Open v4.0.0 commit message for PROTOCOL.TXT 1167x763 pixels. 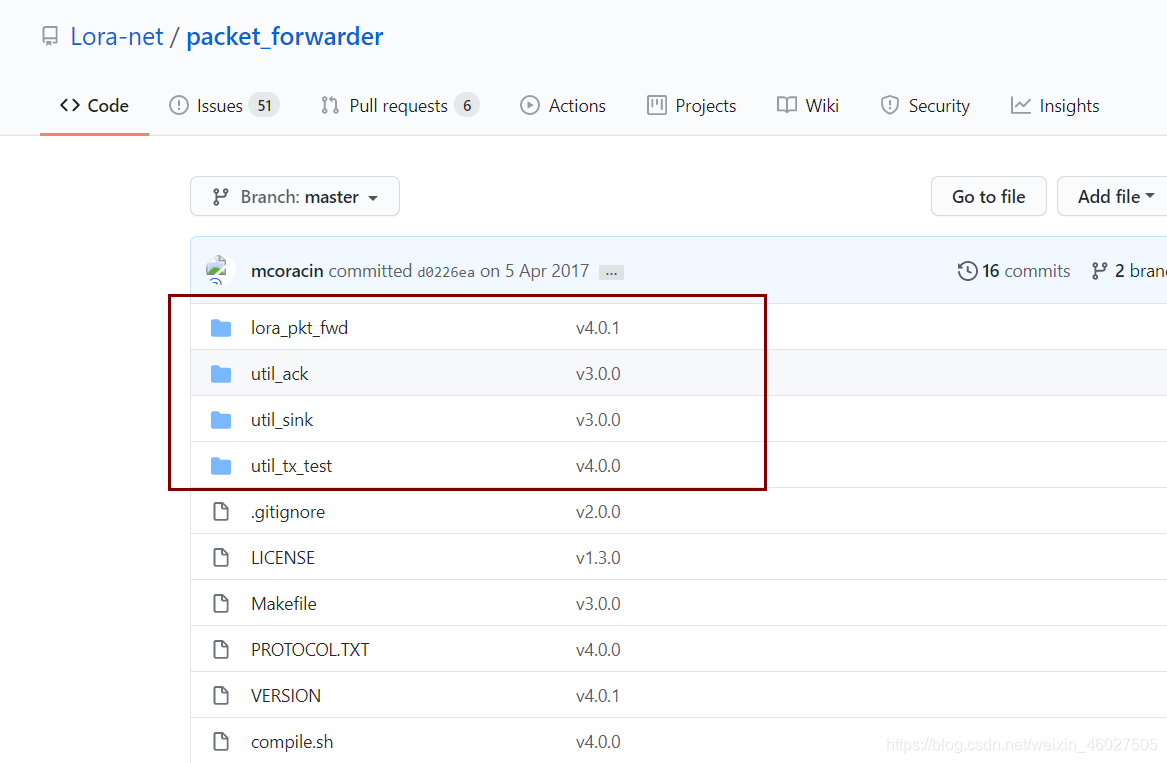click(598, 650)
